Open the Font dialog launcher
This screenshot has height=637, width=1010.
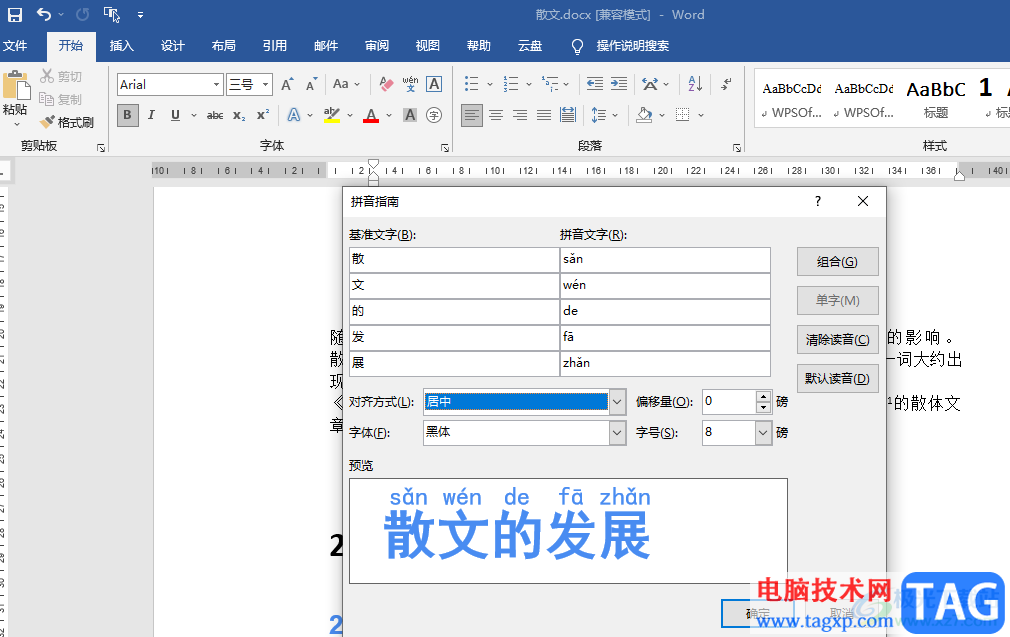click(444, 147)
